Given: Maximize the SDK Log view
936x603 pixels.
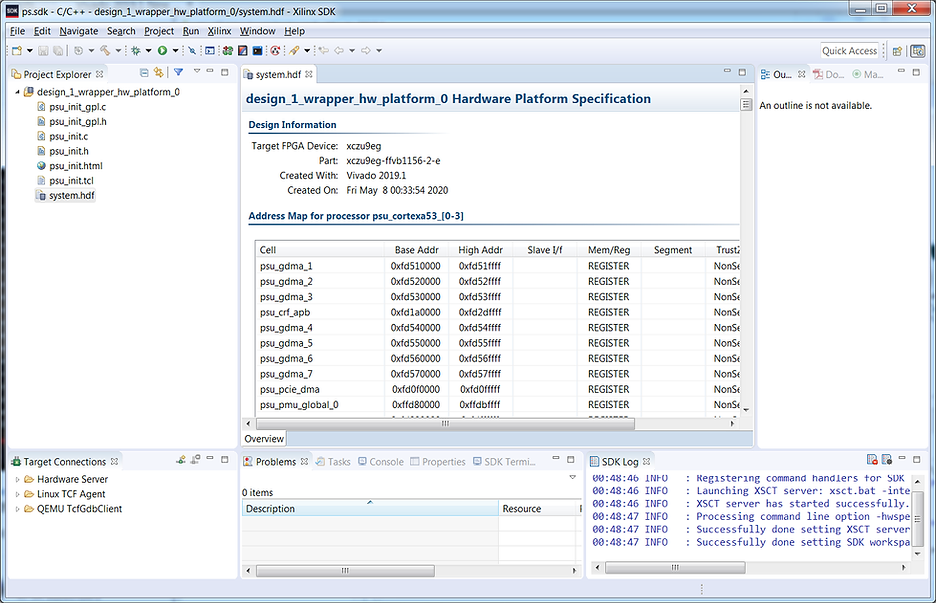Looking at the screenshot, I should pyautogui.click(x=915, y=460).
